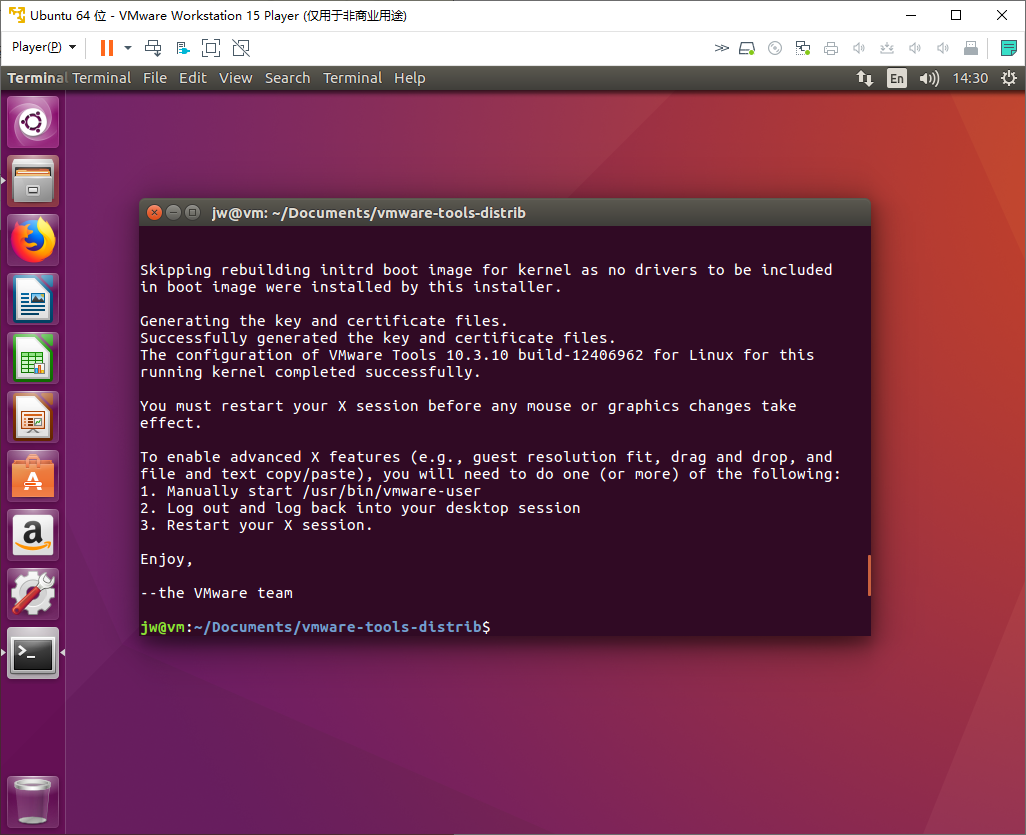
Task: Open the clock showing 14:30
Action: (x=970, y=79)
